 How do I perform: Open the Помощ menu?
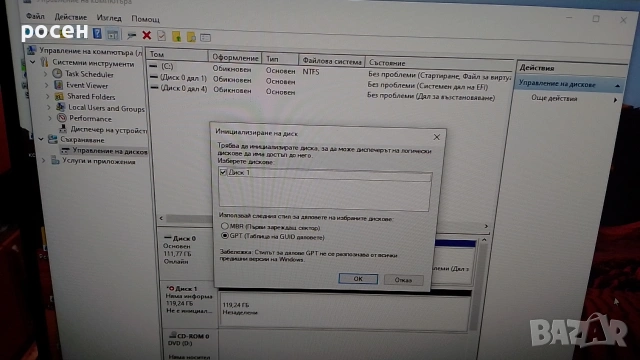click(x=146, y=19)
